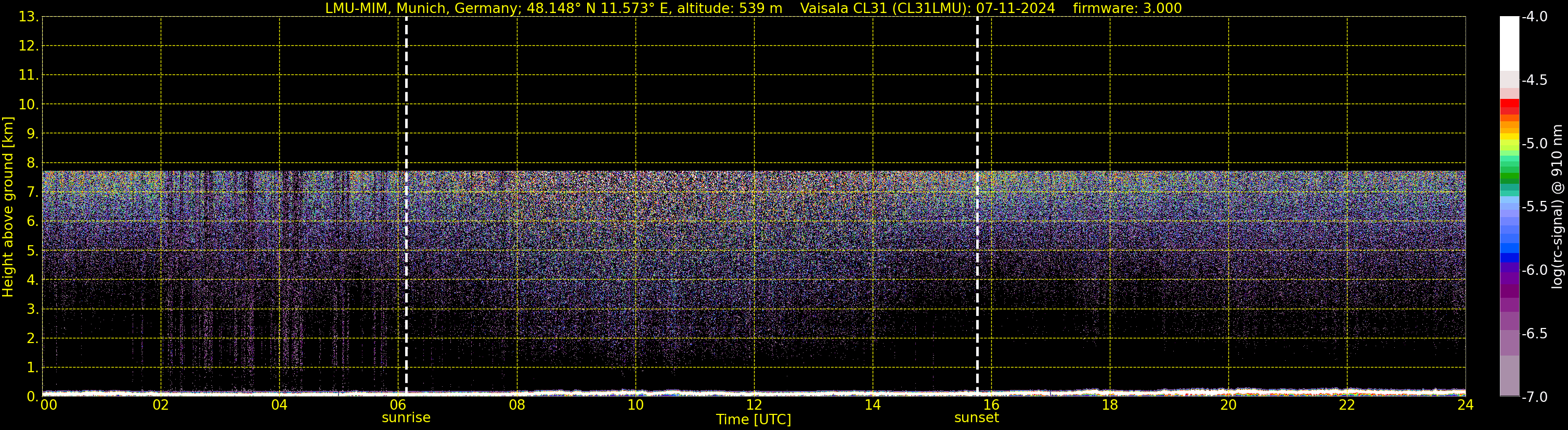
Task: Click the height axis tick label "13."
Action: pyautogui.click(x=29, y=17)
